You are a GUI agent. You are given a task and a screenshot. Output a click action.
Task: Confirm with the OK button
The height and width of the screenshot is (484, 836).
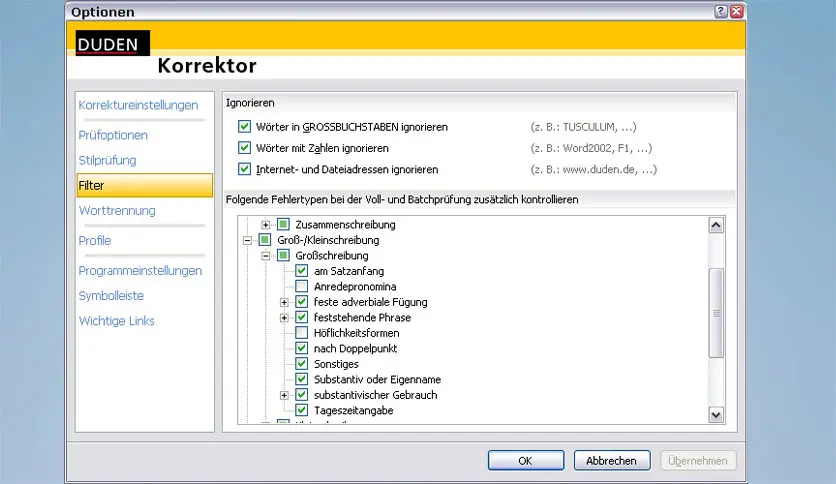pos(526,461)
